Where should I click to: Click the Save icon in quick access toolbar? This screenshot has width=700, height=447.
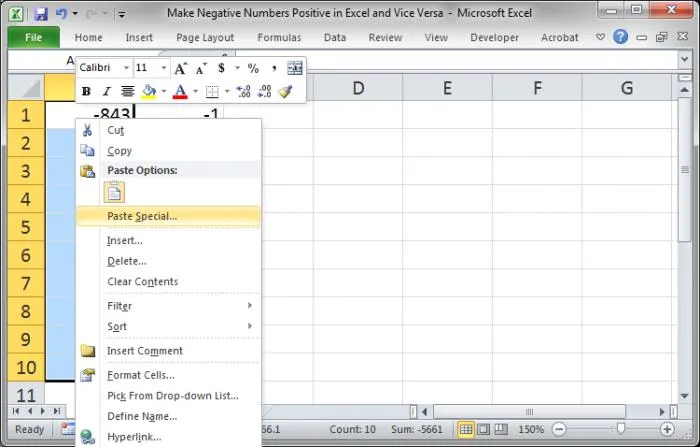click(41, 13)
